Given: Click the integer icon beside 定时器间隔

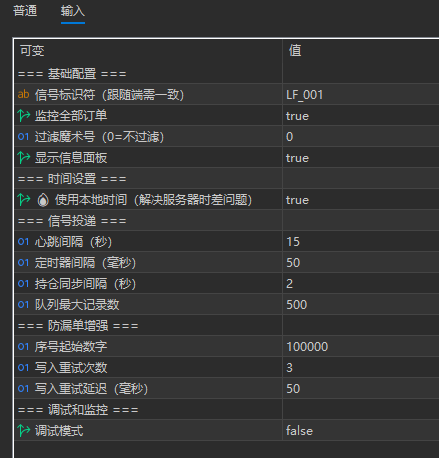Looking at the screenshot, I should coord(23,263).
